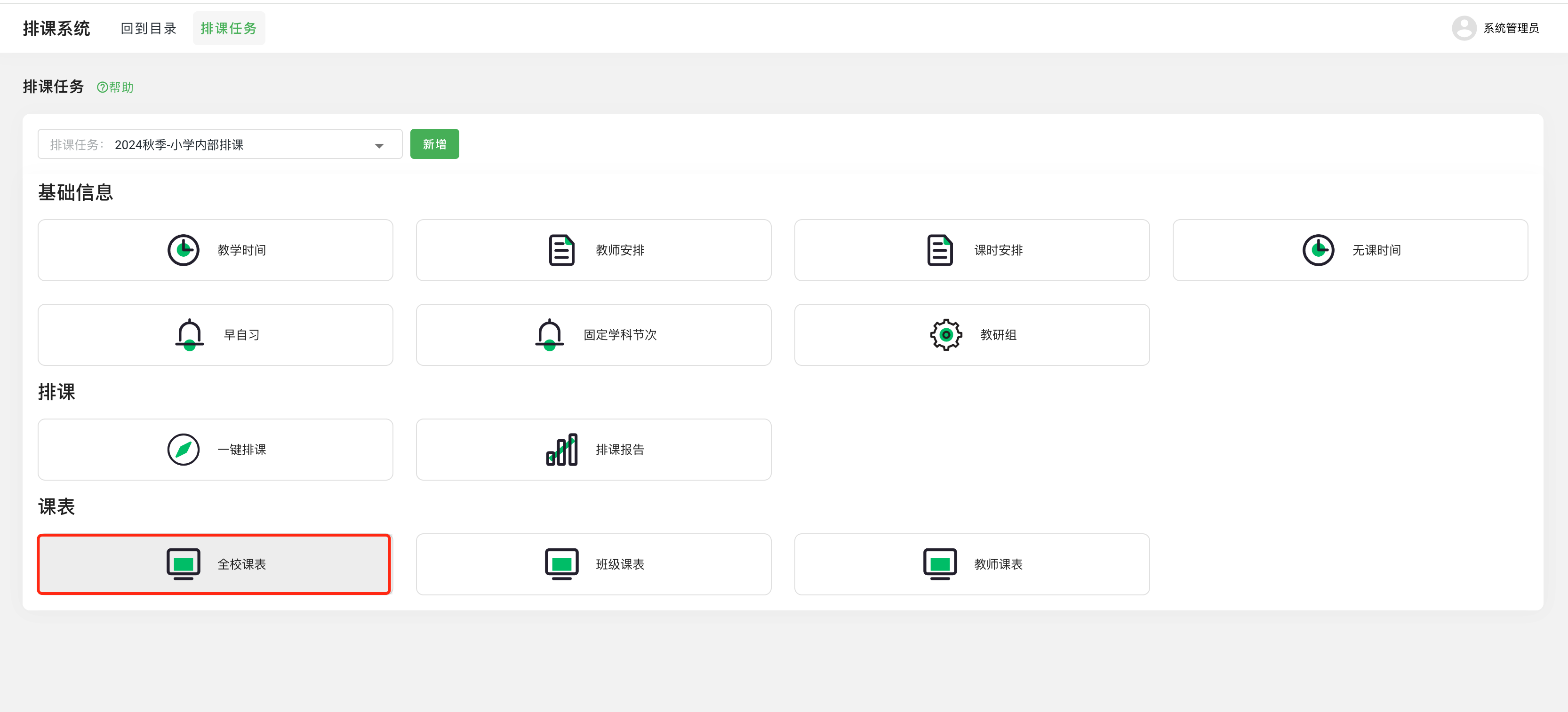Viewport: 1568px width, 712px height.
Task: Click the system administrator avatar icon
Action: coord(1464,28)
